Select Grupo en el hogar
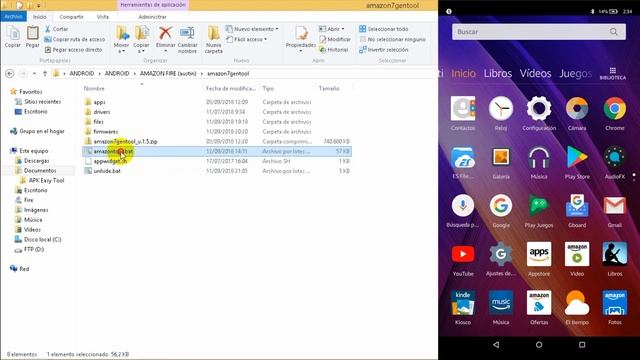Image resolution: width=640 pixels, height=360 pixels. pyautogui.click(x=42, y=131)
